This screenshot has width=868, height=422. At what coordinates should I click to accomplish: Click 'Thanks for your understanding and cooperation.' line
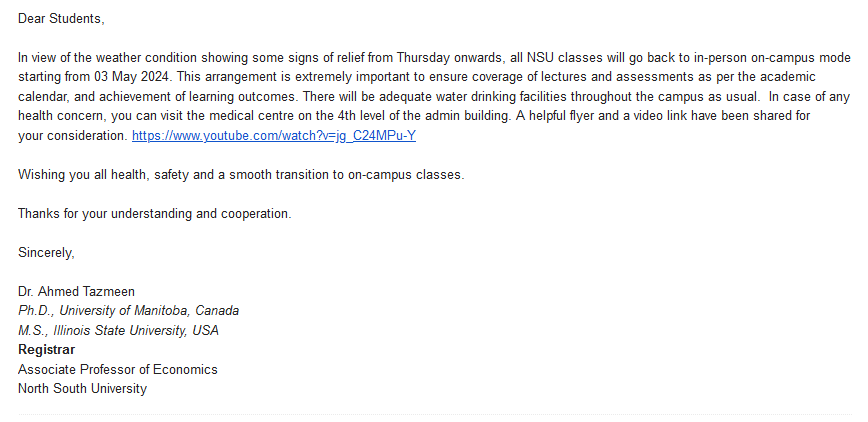pos(154,214)
